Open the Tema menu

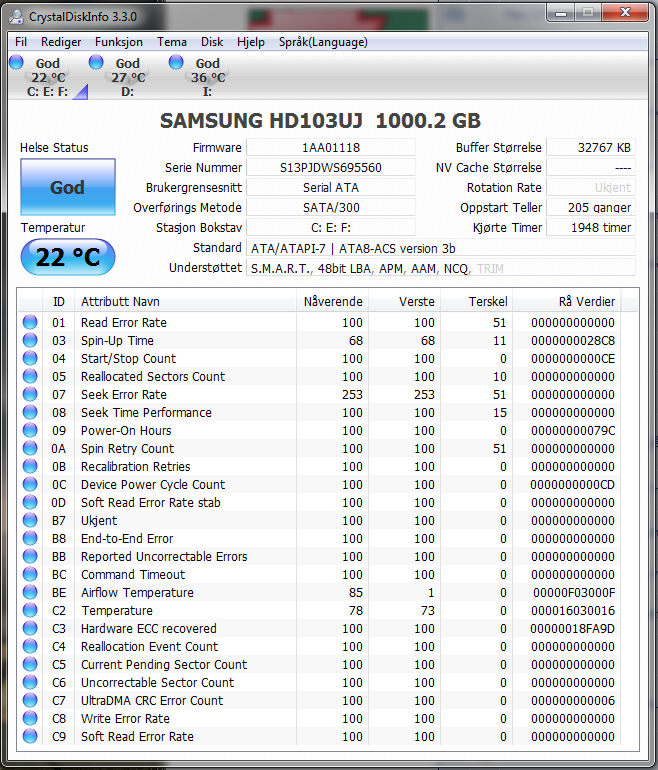pos(172,42)
